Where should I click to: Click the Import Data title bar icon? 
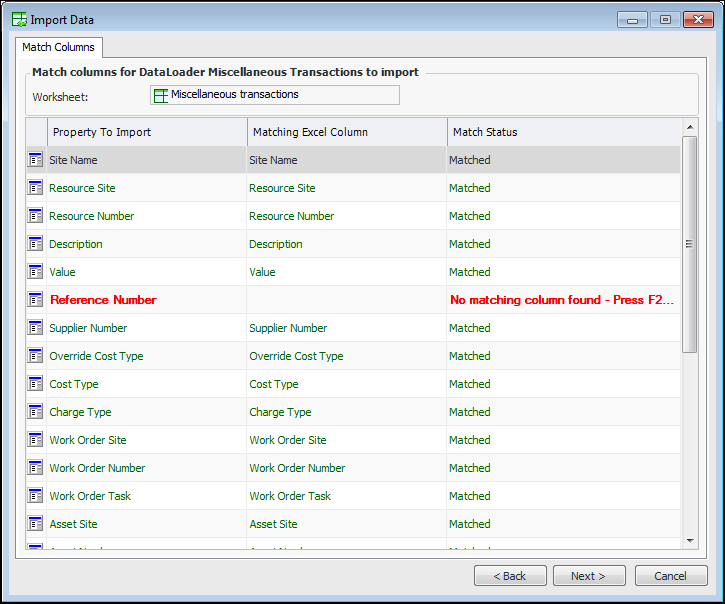coord(19,18)
